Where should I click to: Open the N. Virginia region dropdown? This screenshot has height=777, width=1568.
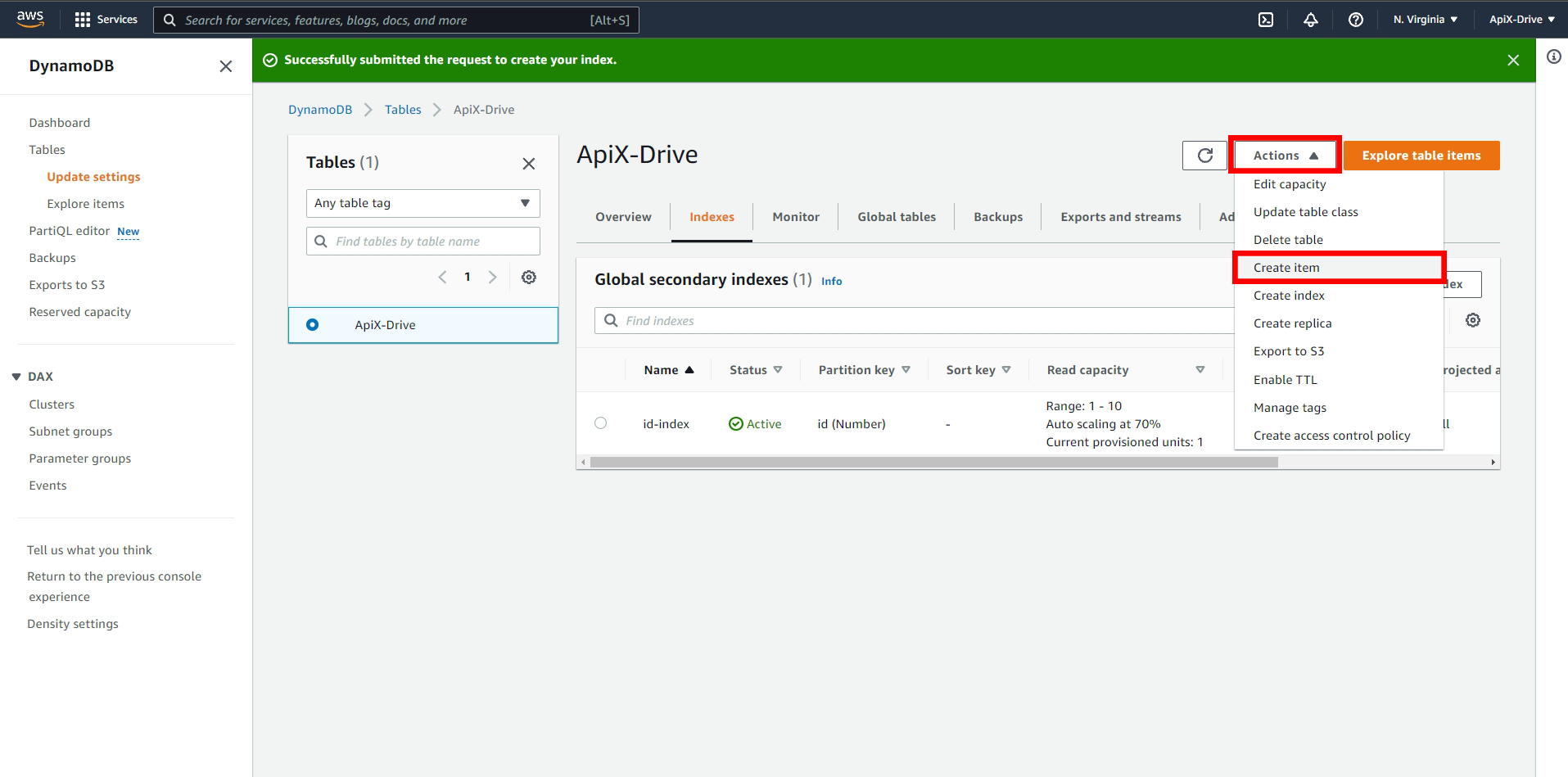1426,20
